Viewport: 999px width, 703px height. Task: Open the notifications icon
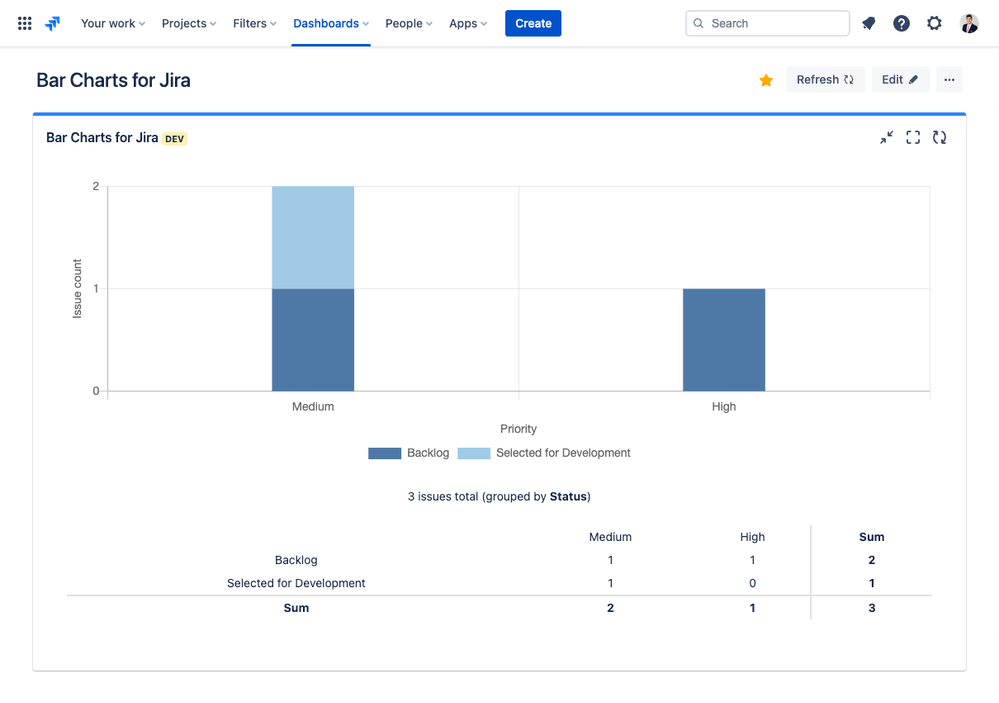[868, 24]
